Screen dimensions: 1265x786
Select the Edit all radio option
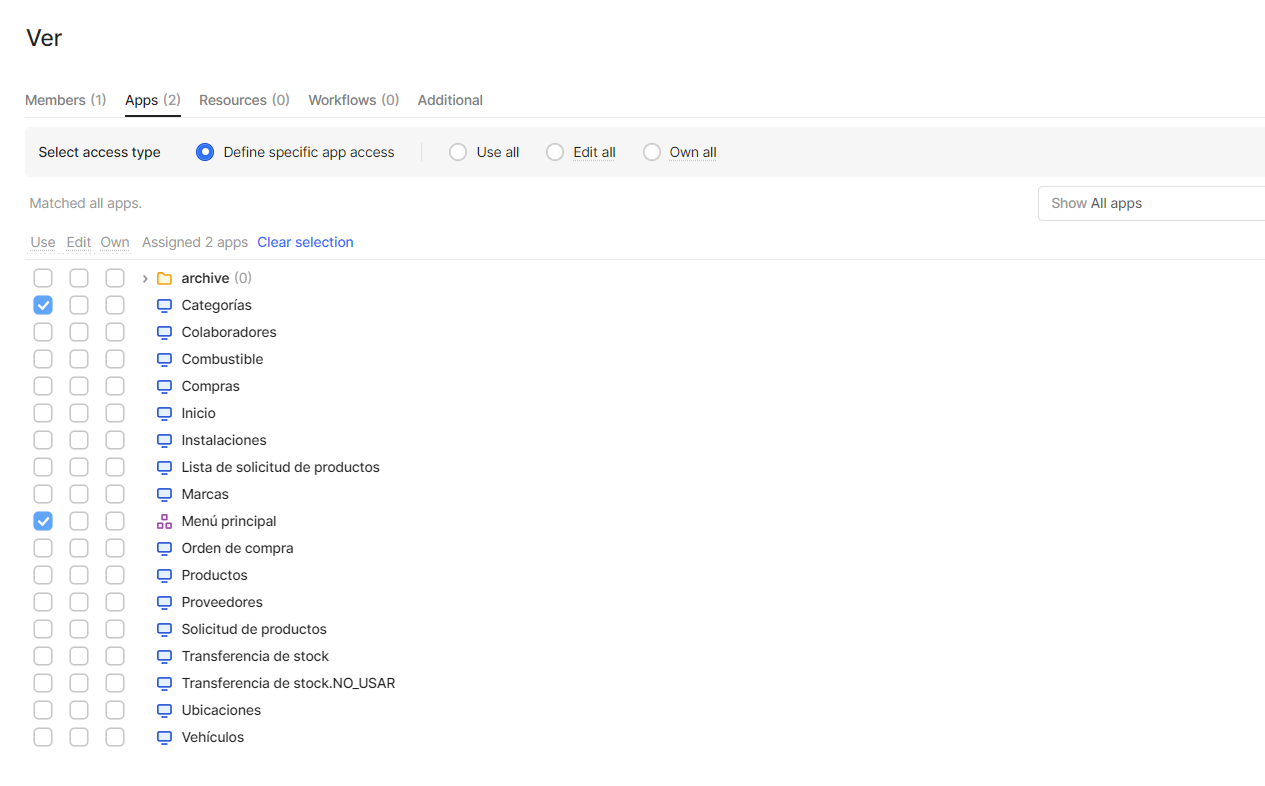(555, 152)
